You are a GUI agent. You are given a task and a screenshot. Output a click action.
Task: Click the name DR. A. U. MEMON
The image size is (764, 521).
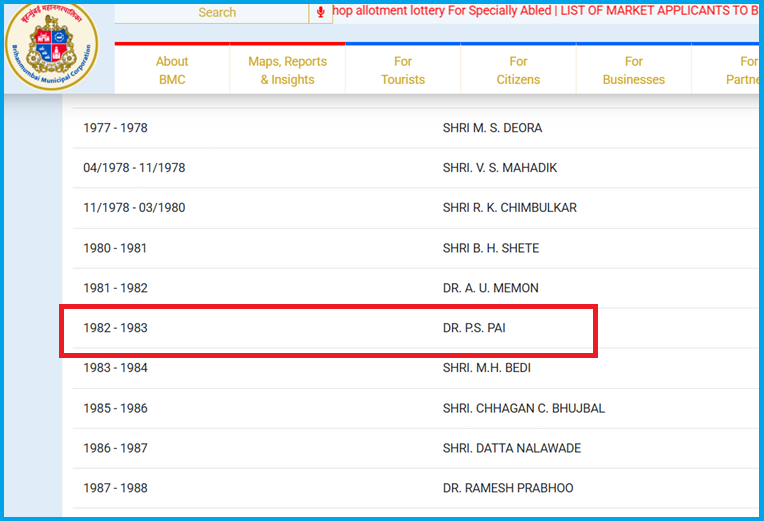[x=490, y=288]
